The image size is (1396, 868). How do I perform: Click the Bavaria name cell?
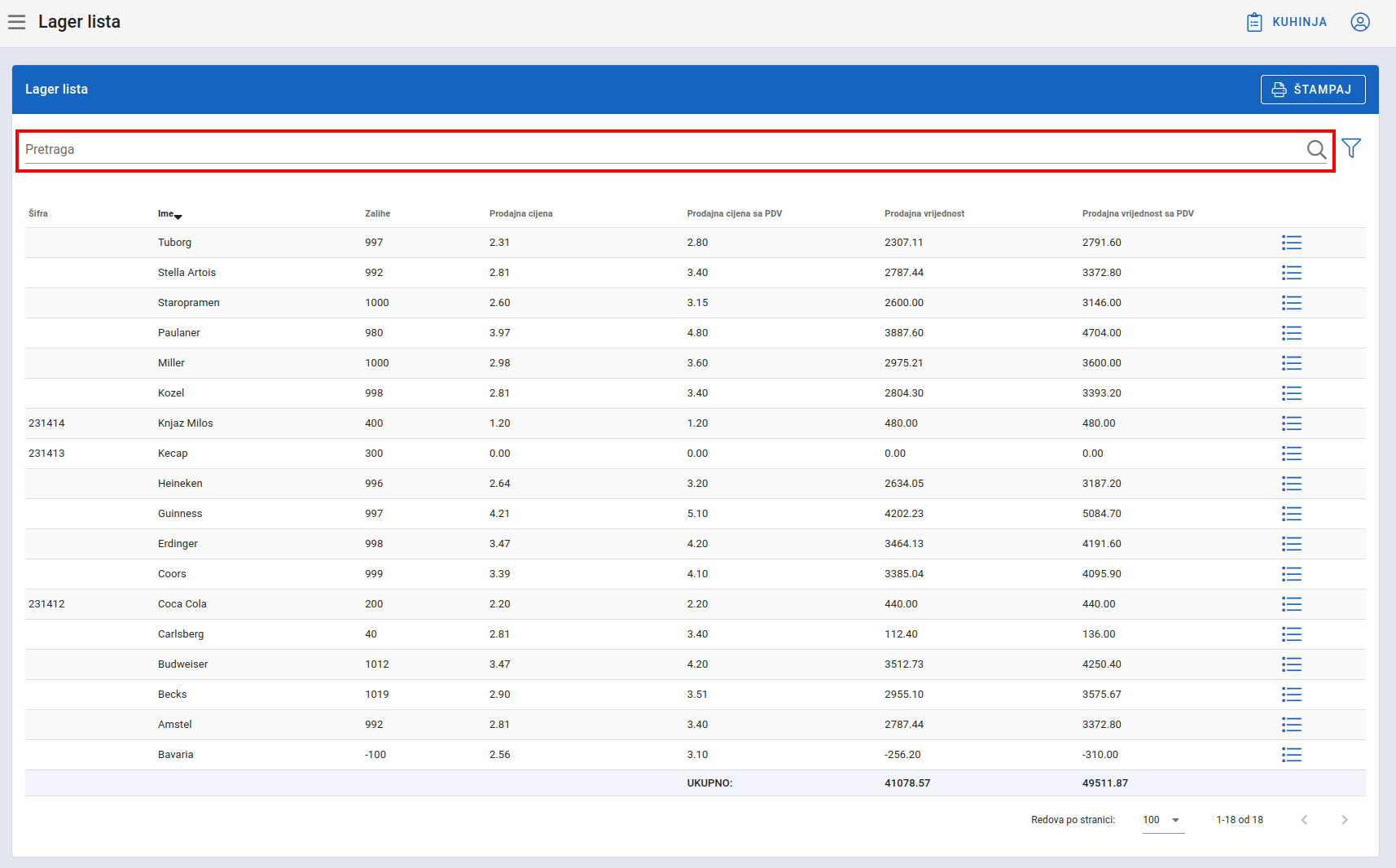(176, 755)
